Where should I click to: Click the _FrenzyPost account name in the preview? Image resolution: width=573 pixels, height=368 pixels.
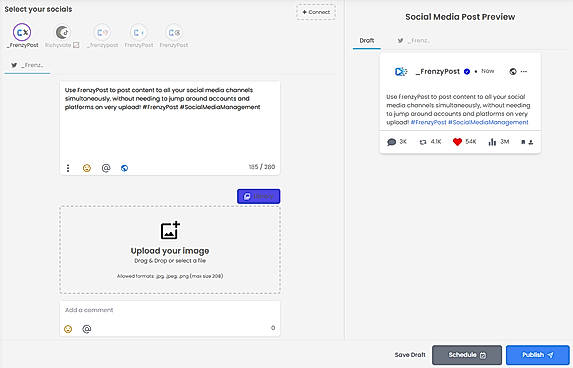point(437,72)
